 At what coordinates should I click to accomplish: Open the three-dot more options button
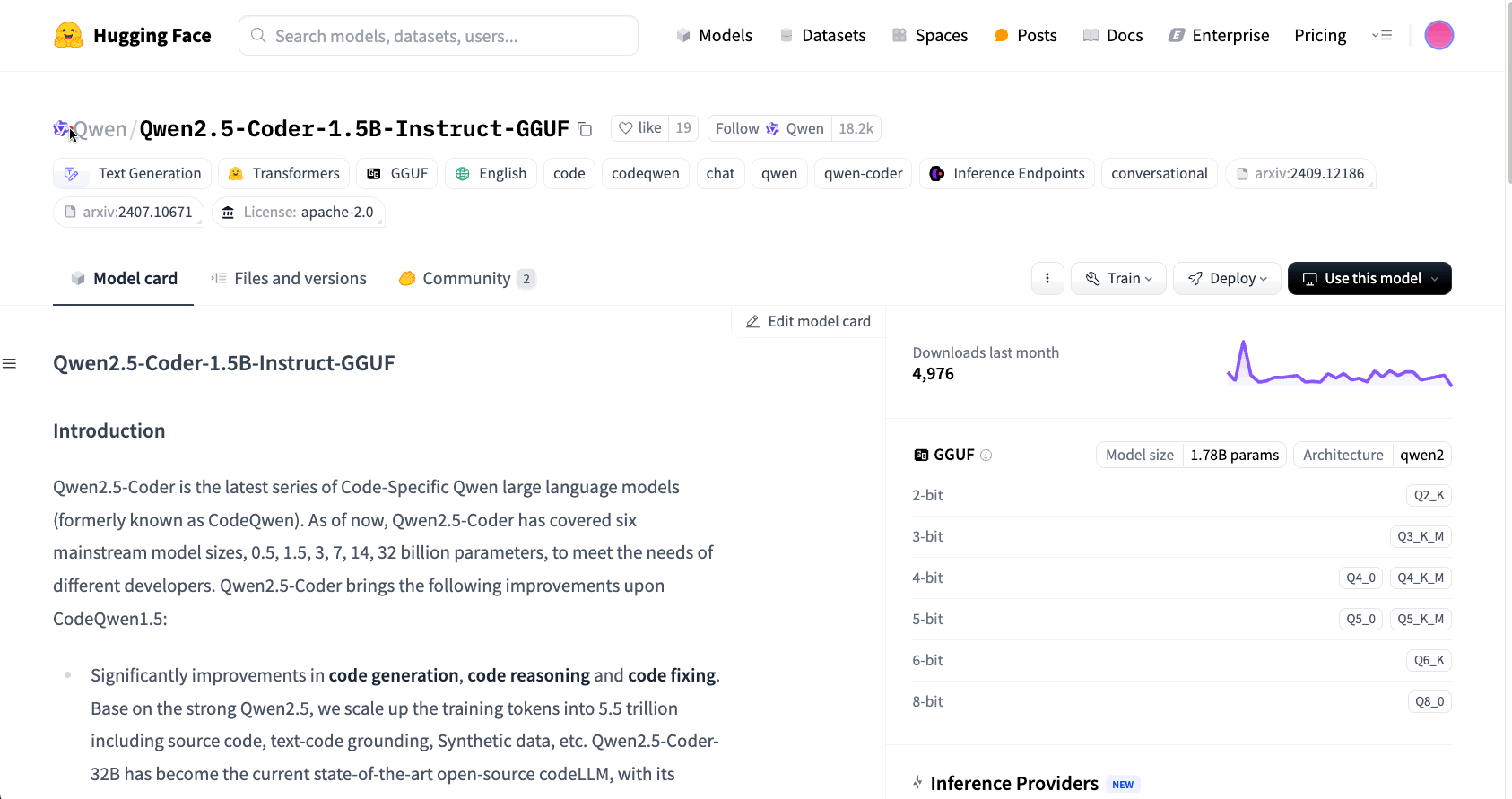[1047, 278]
